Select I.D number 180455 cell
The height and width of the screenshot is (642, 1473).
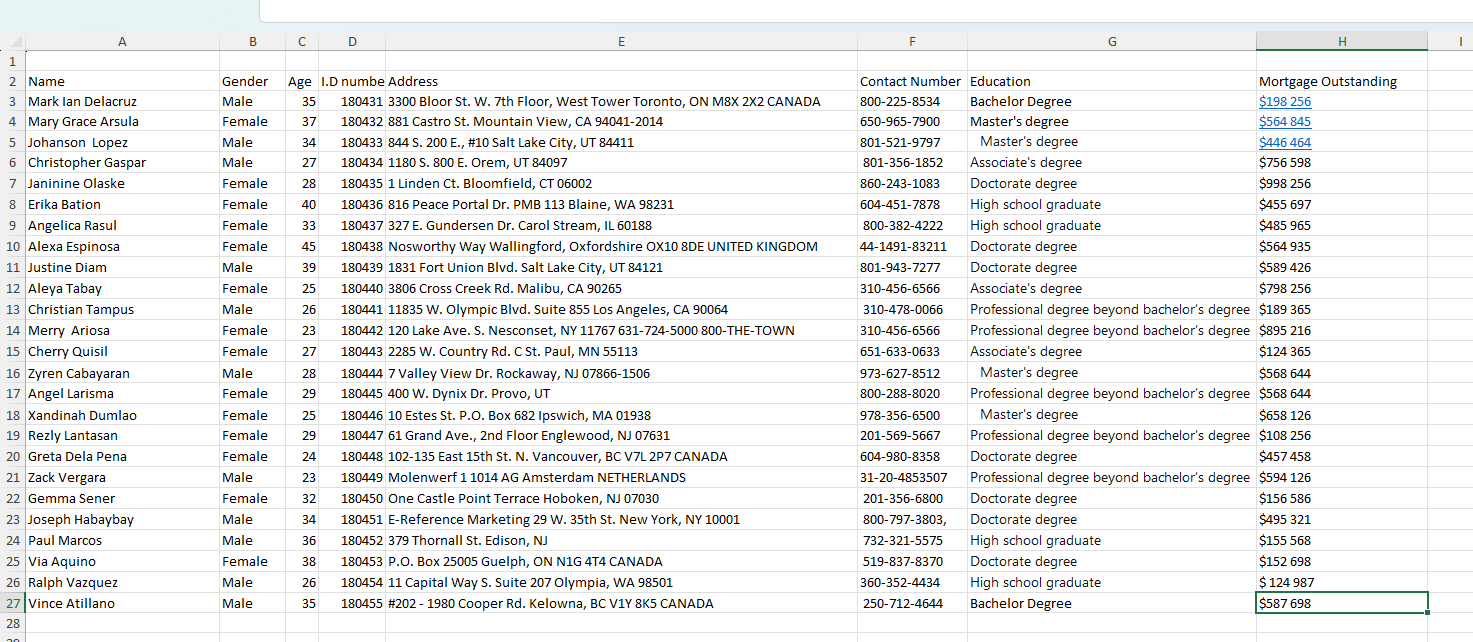(x=352, y=603)
